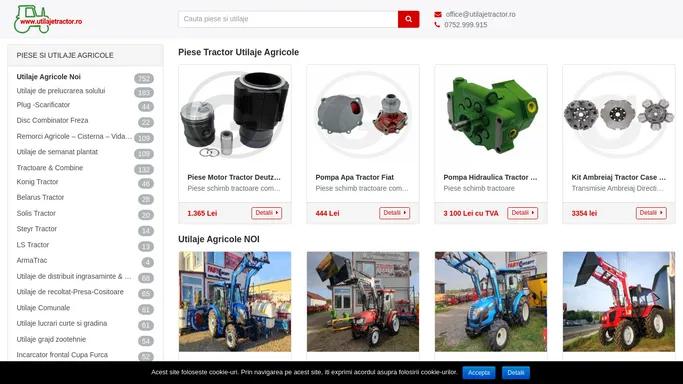Open Pompa Apa Tractor Fiat product image
Viewport: 683px width, 384px height.
click(363, 115)
